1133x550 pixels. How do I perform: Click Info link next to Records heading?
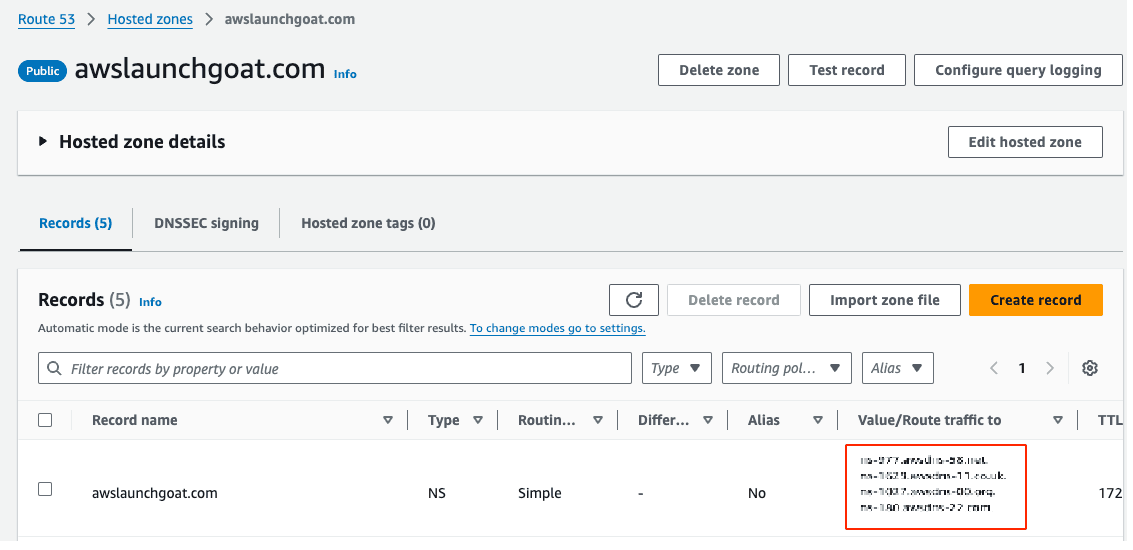click(x=150, y=302)
